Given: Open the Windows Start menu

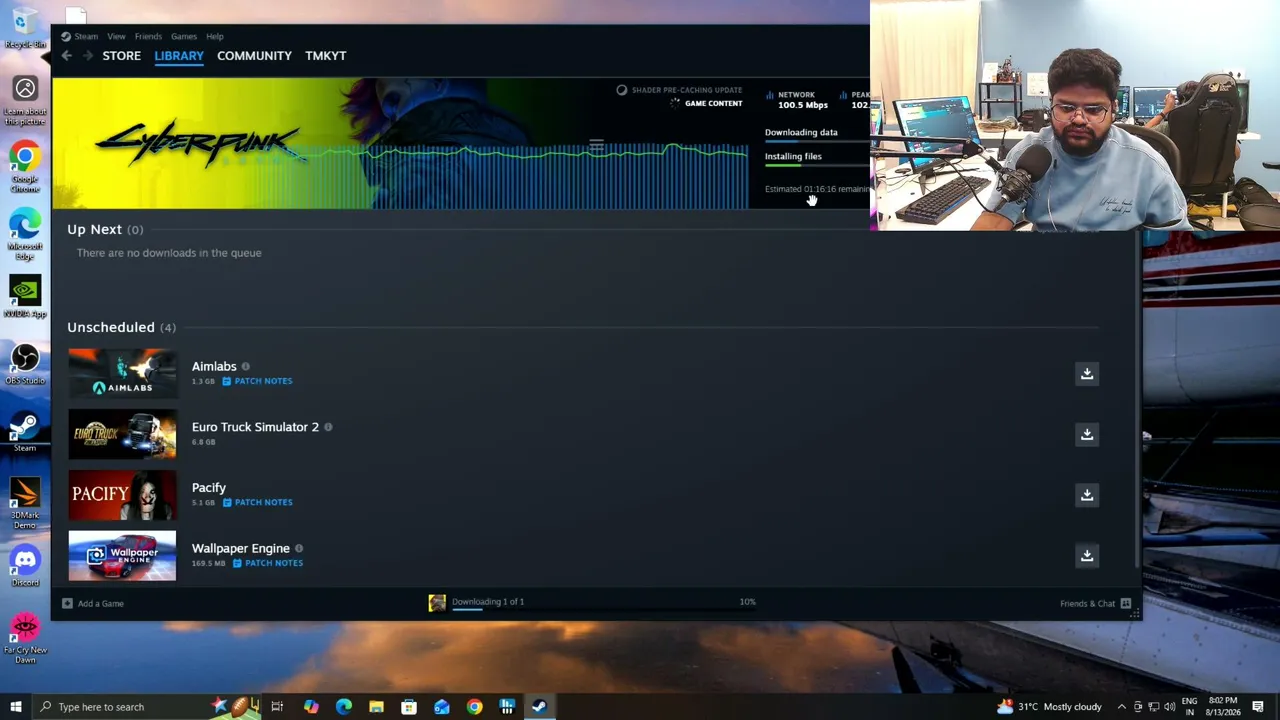Looking at the screenshot, I should (x=15, y=707).
